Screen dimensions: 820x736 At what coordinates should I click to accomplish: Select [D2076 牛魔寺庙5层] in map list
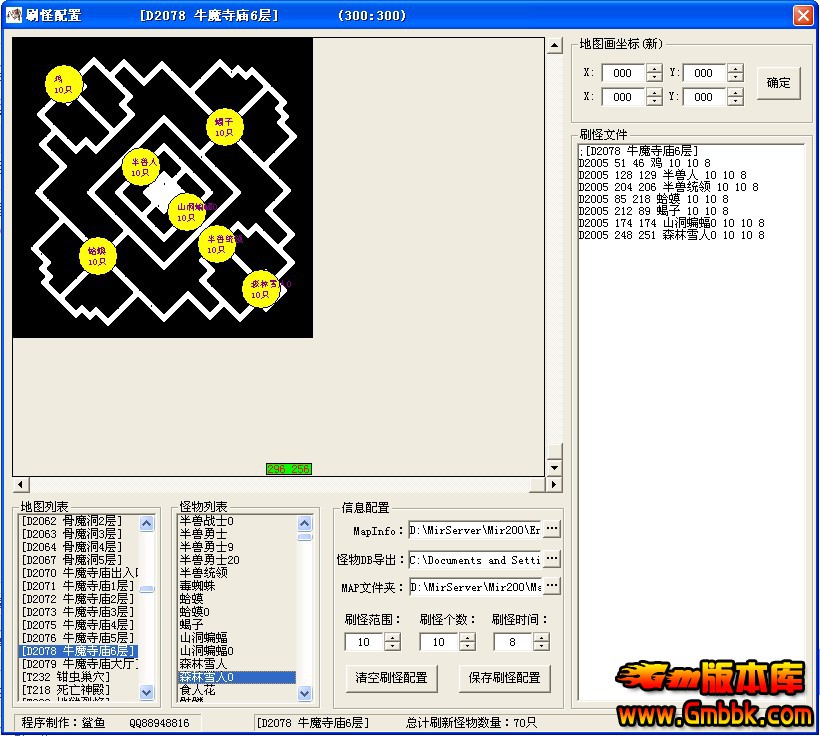point(79,638)
